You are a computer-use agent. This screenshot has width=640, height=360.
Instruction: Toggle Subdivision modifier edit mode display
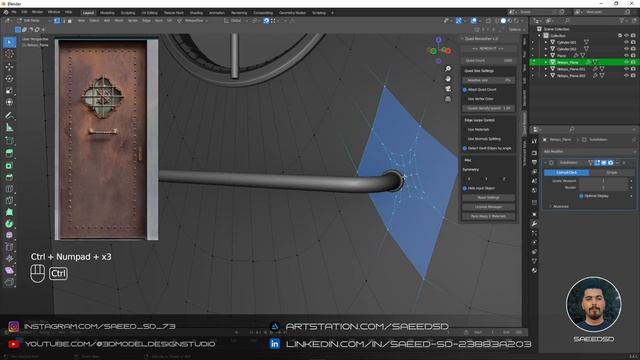[597, 162]
